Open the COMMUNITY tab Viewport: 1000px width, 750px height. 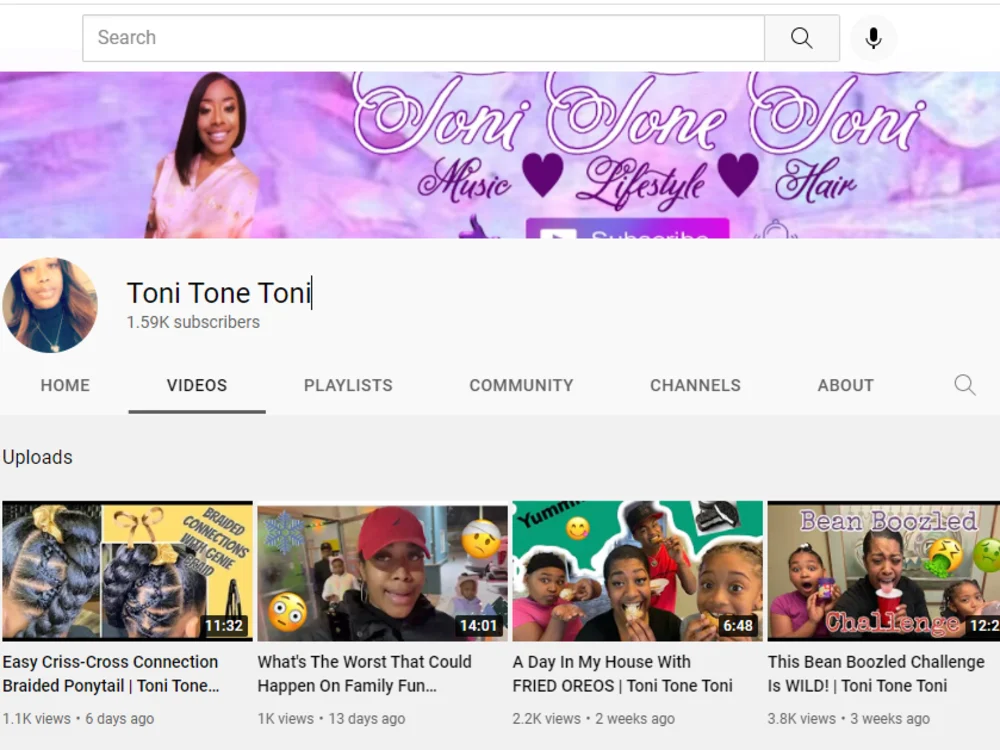pyautogui.click(x=521, y=385)
